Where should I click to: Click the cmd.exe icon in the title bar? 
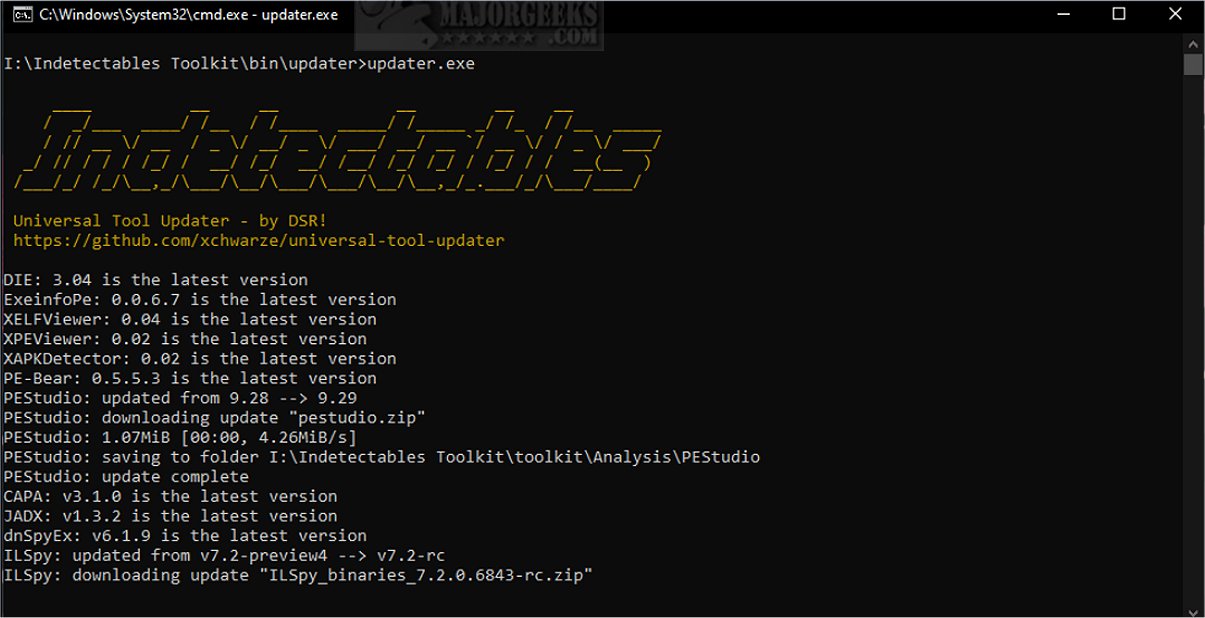23,14
